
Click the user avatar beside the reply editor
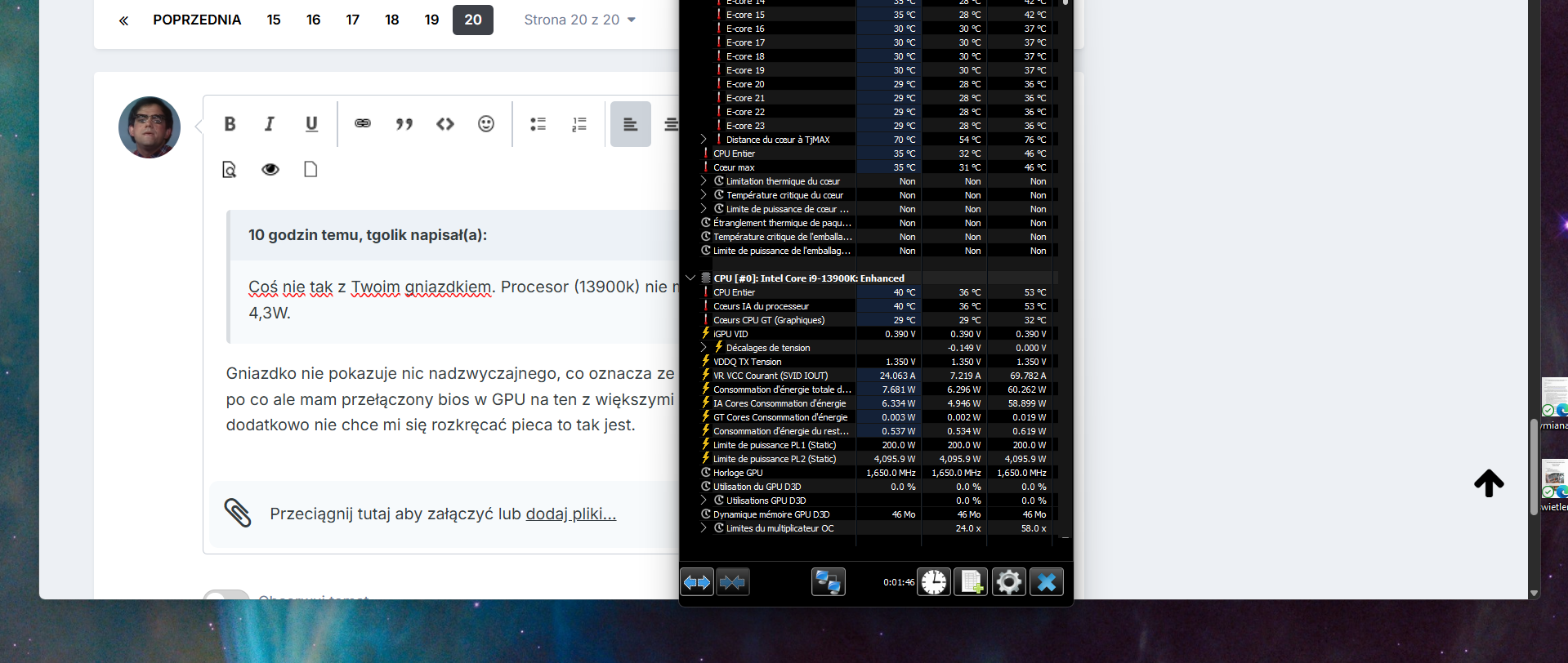150,127
